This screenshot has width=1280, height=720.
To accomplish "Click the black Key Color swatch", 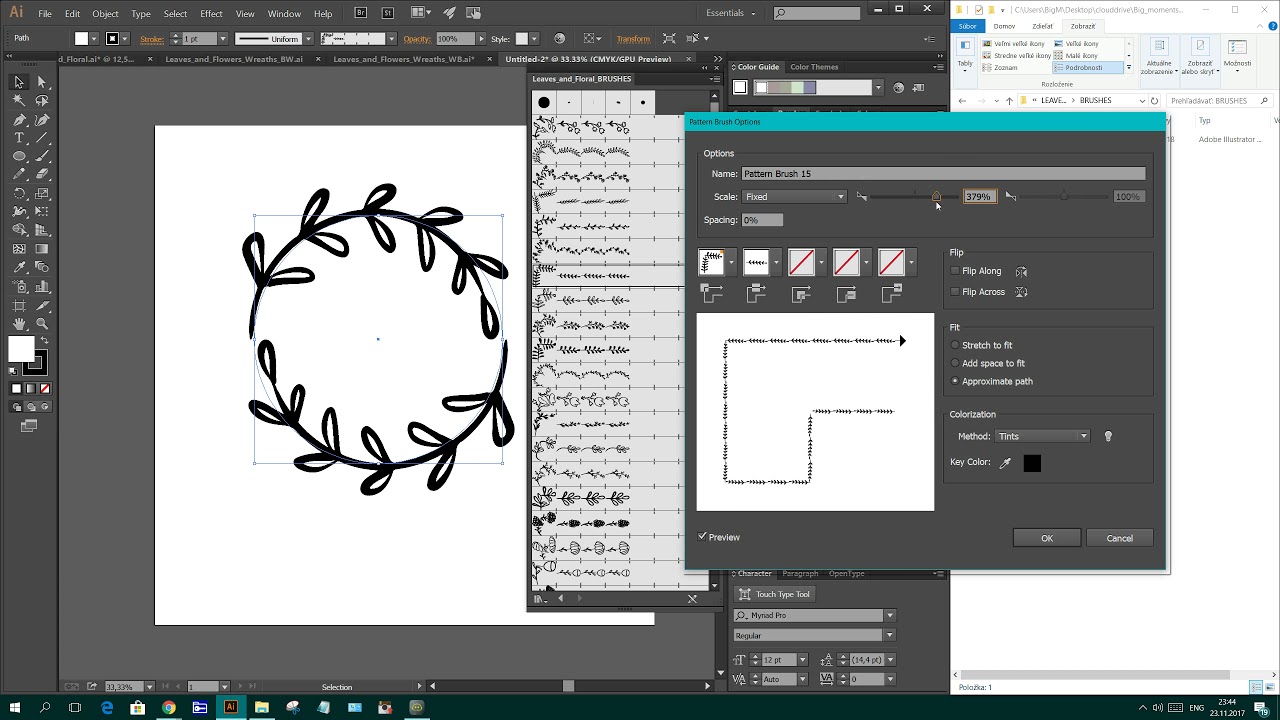I will click(1032, 463).
